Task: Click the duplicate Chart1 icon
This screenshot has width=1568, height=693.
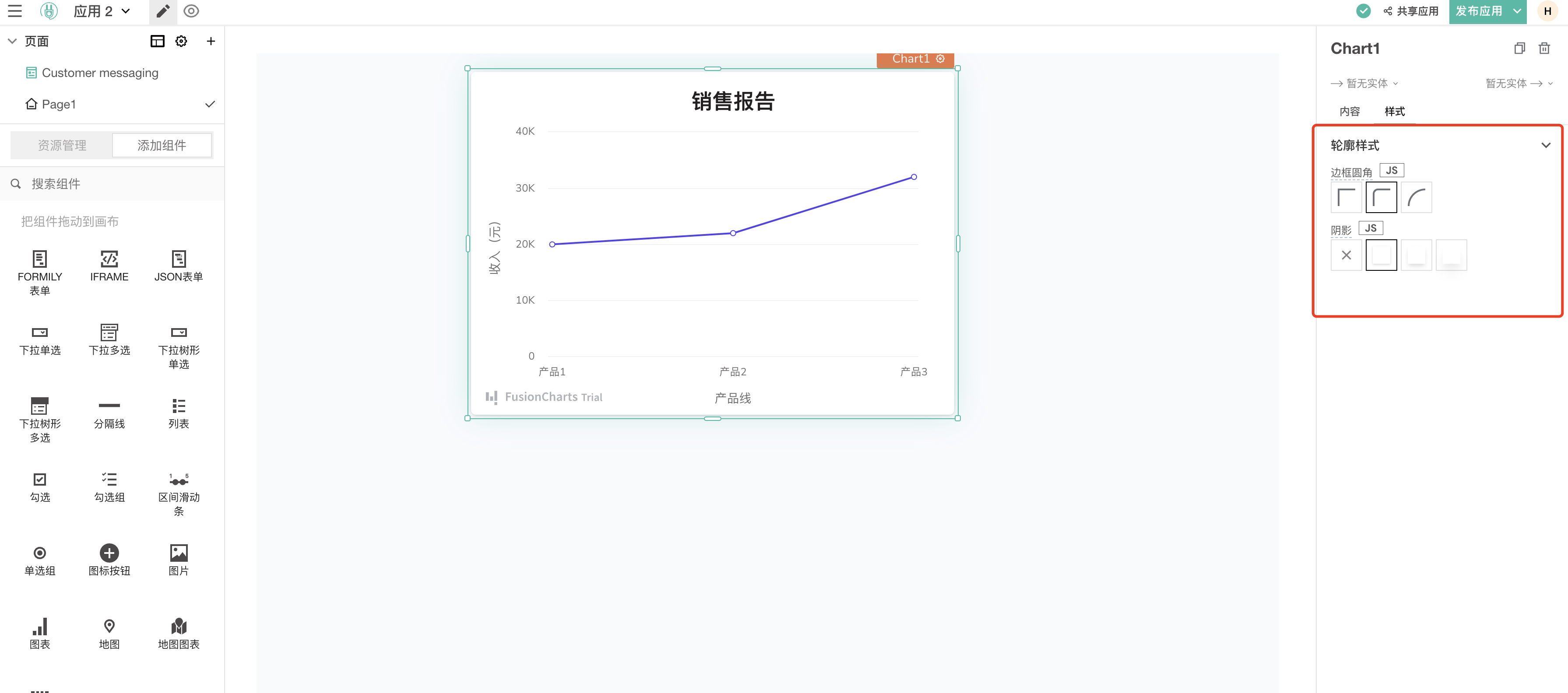Action: (1520, 48)
